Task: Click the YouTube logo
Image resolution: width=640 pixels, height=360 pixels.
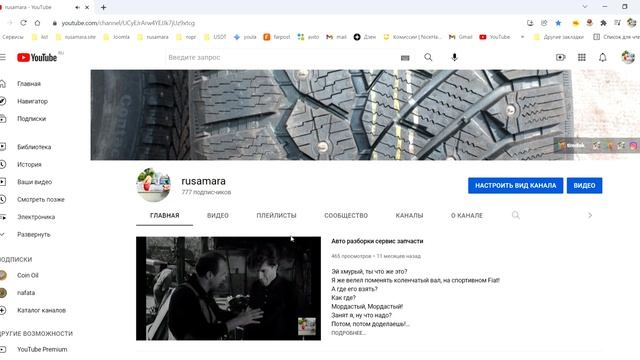Action: pos(37,58)
